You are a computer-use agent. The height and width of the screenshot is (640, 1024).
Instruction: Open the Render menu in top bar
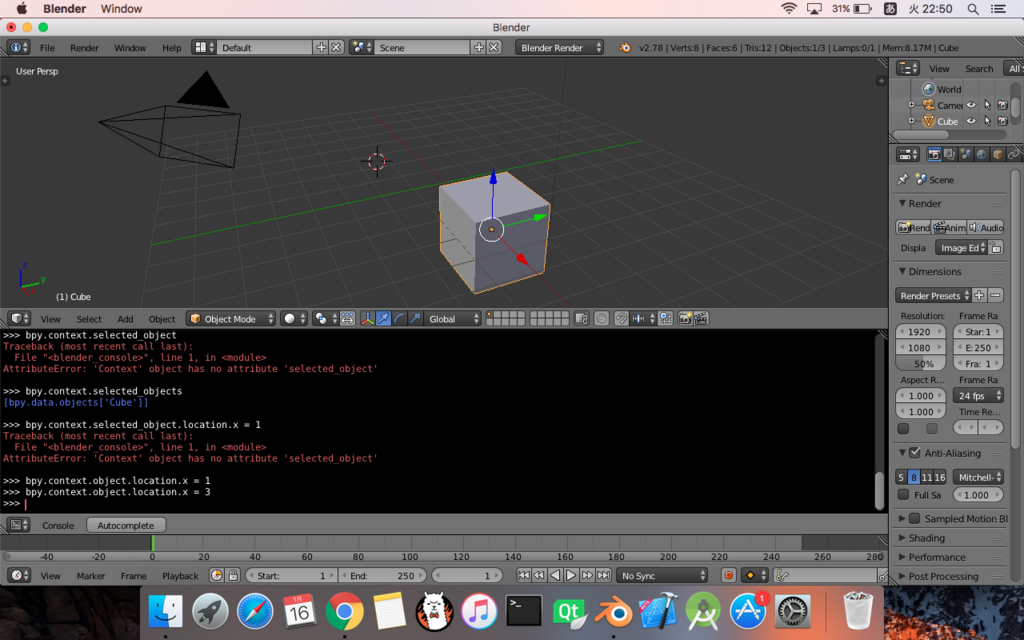pyautogui.click(x=84, y=48)
